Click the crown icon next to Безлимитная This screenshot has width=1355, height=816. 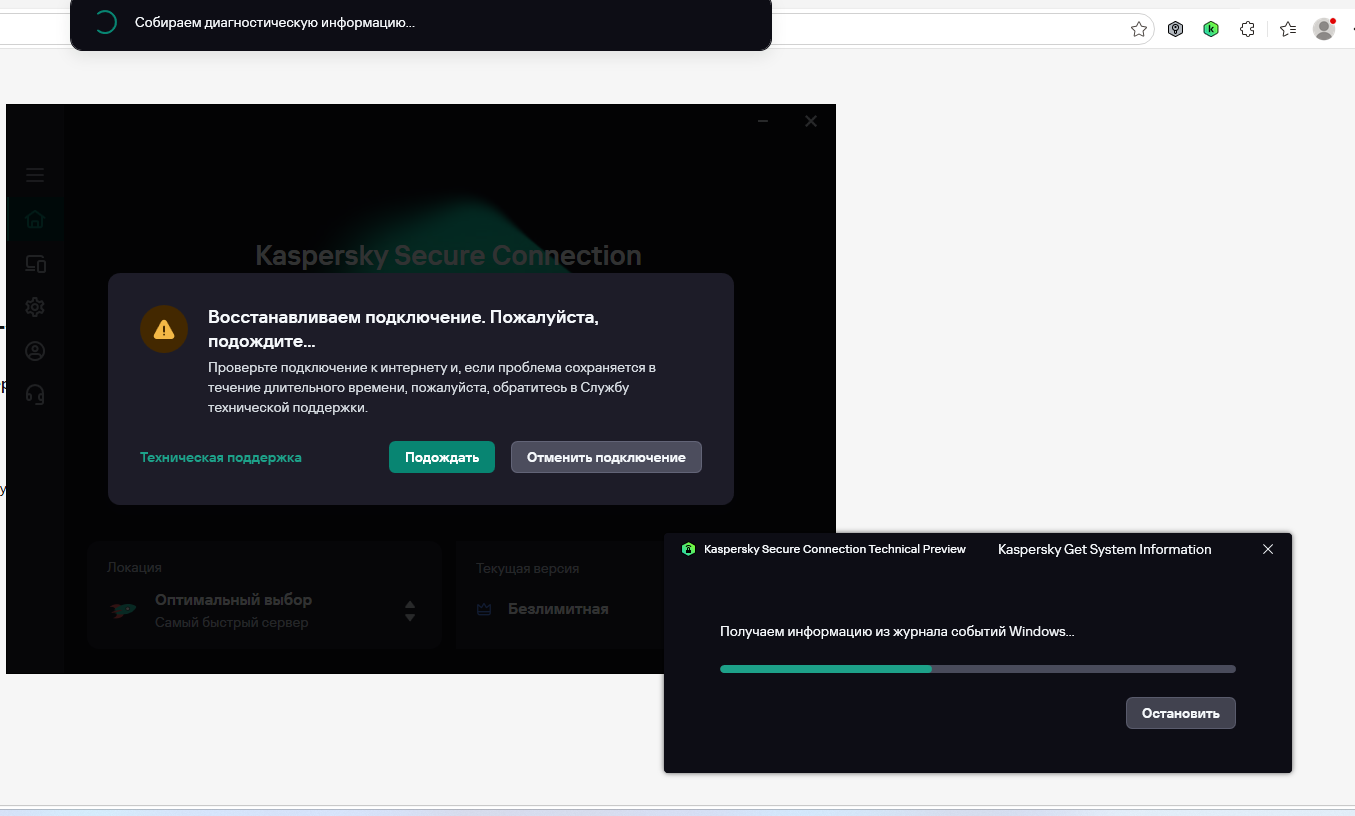tap(484, 609)
